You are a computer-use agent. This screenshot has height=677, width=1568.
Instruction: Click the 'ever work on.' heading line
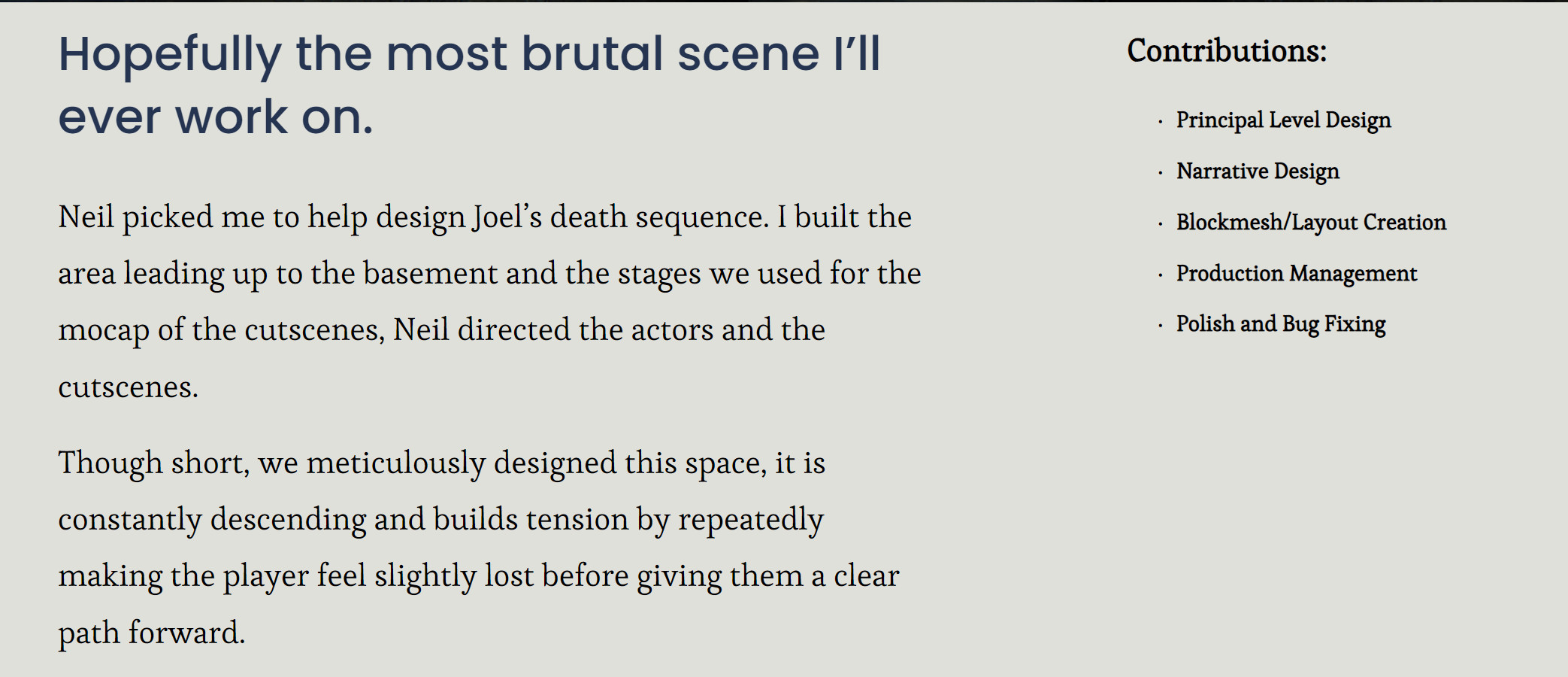point(216,117)
